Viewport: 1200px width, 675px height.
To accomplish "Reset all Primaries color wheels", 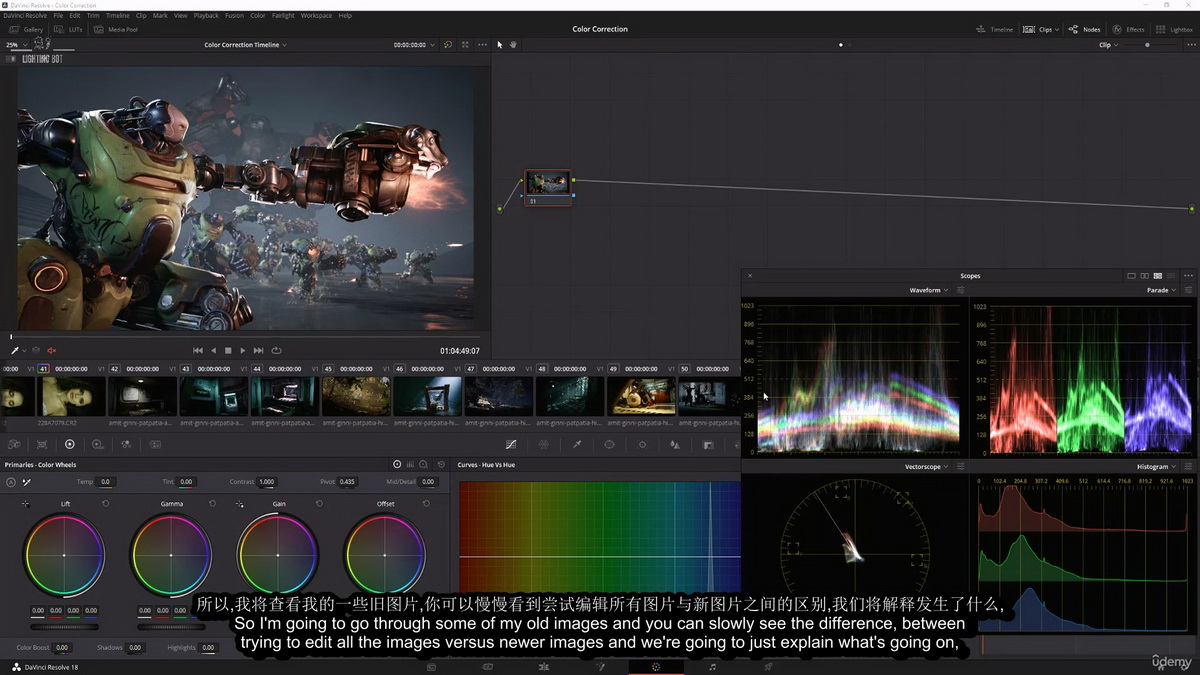I will 440,465.
